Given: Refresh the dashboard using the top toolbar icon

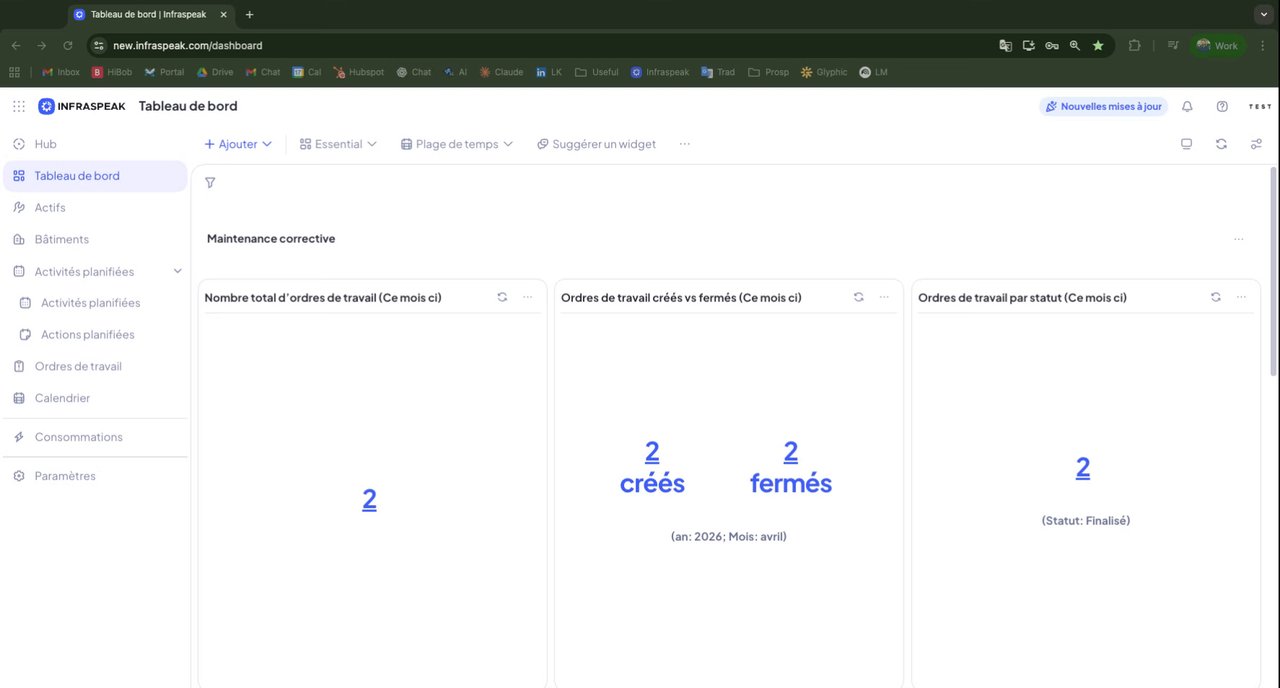Looking at the screenshot, I should pos(1221,144).
